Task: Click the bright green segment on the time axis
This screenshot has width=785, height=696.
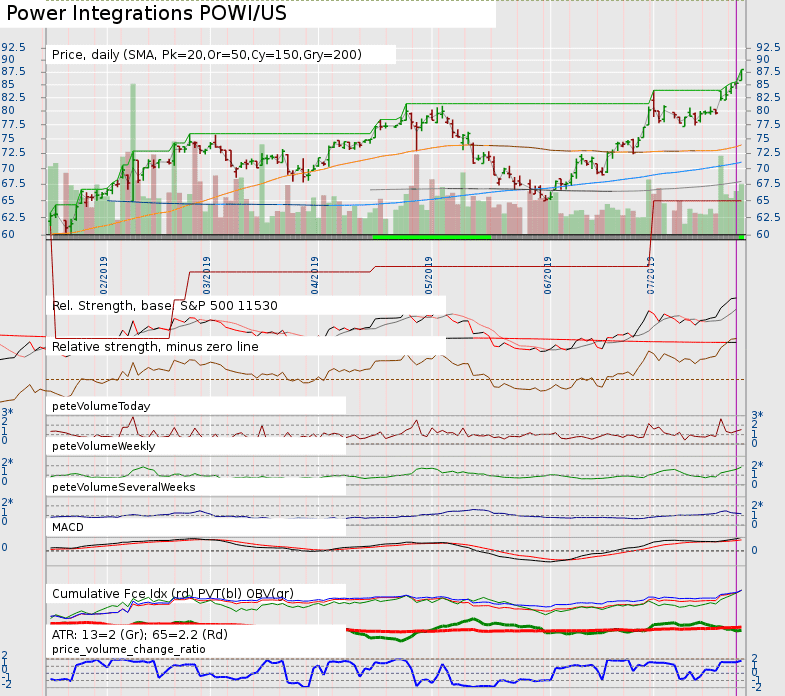Action: (432, 237)
